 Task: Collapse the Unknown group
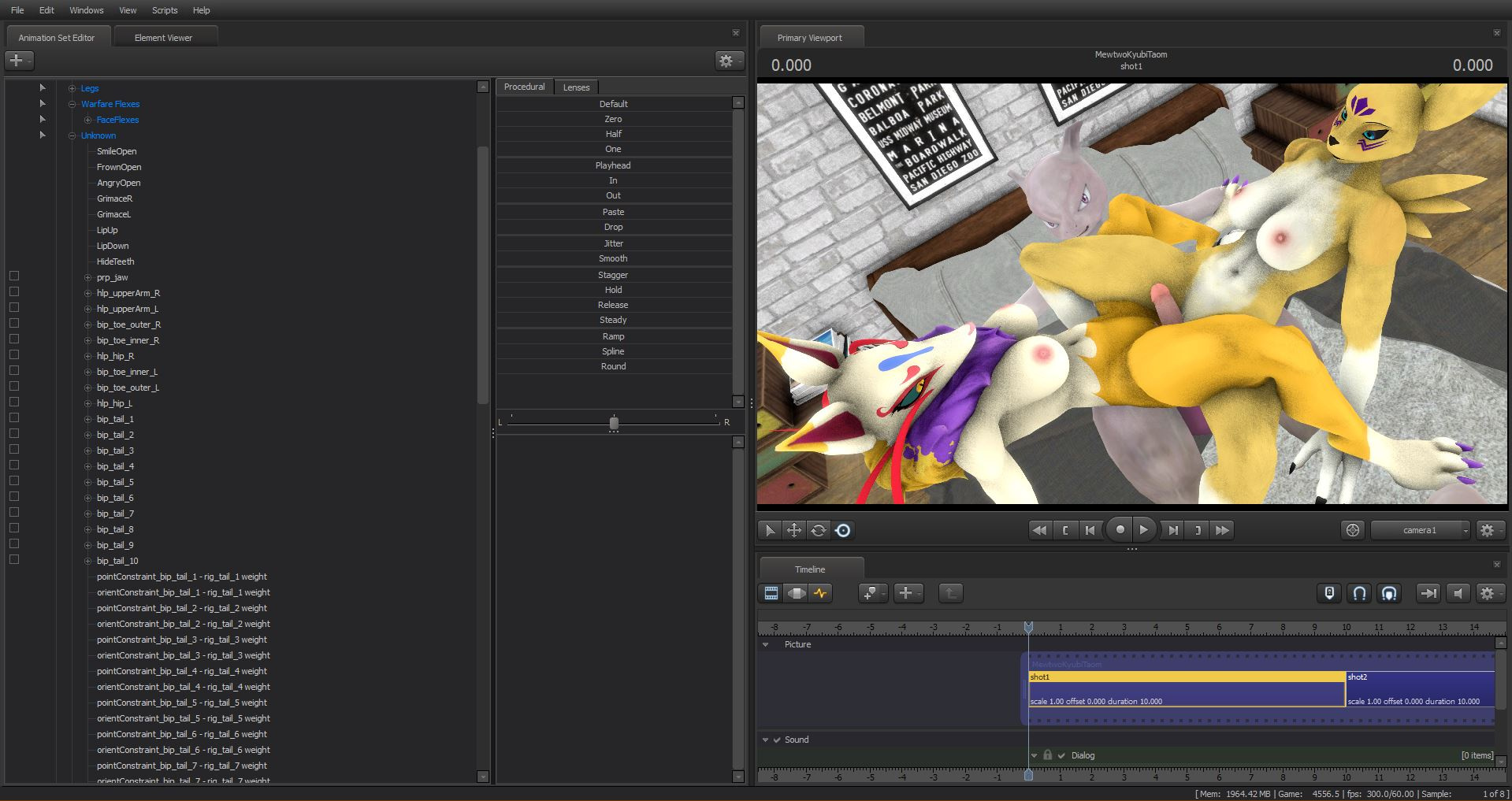pyautogui.click(x=72, y=135)
